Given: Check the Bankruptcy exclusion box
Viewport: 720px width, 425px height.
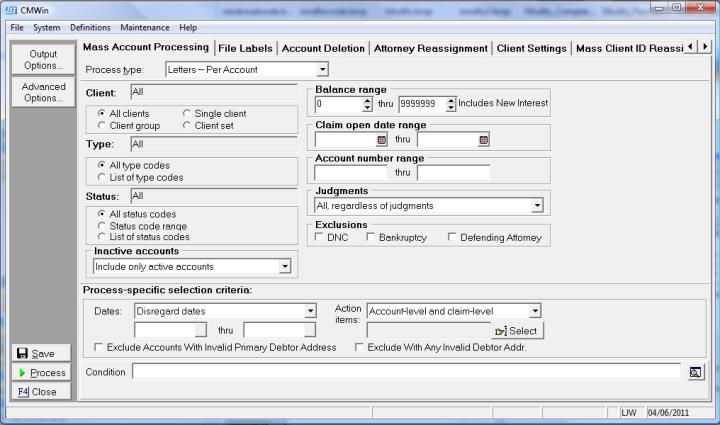Looking at the screenshot, I should pyautogui.click(x=372, y=237).
